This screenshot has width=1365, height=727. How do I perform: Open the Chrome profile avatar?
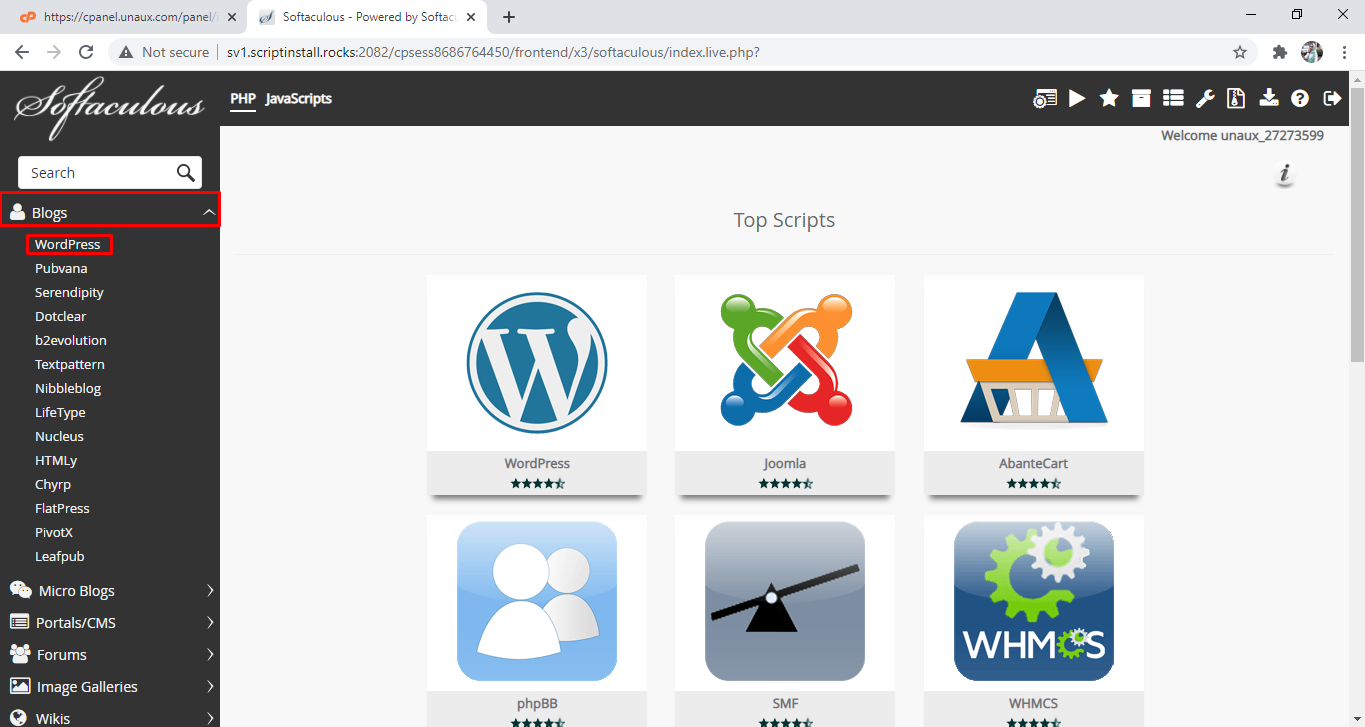click(1312, 52)
